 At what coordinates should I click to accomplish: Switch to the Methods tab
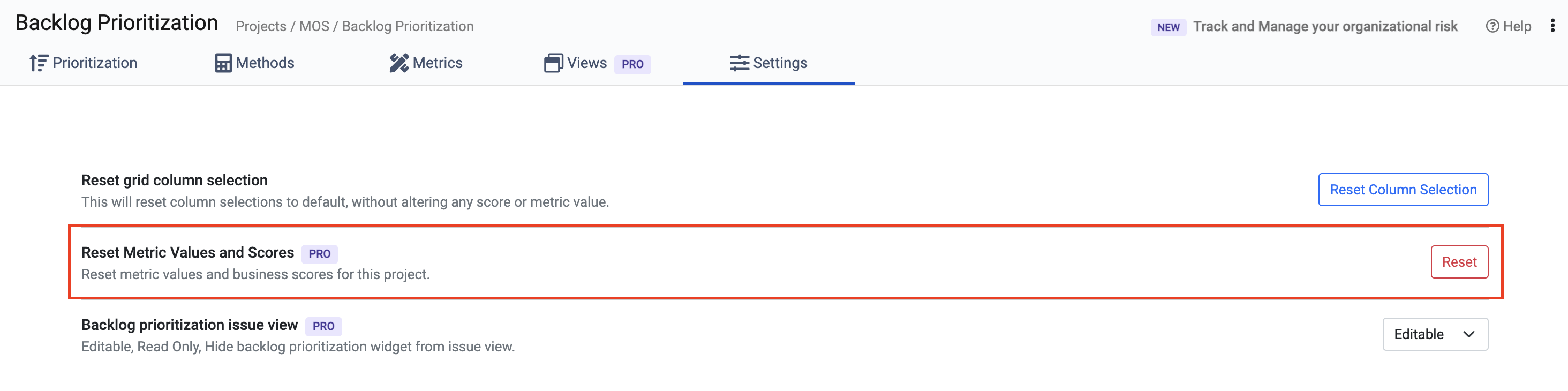(265, 63)
